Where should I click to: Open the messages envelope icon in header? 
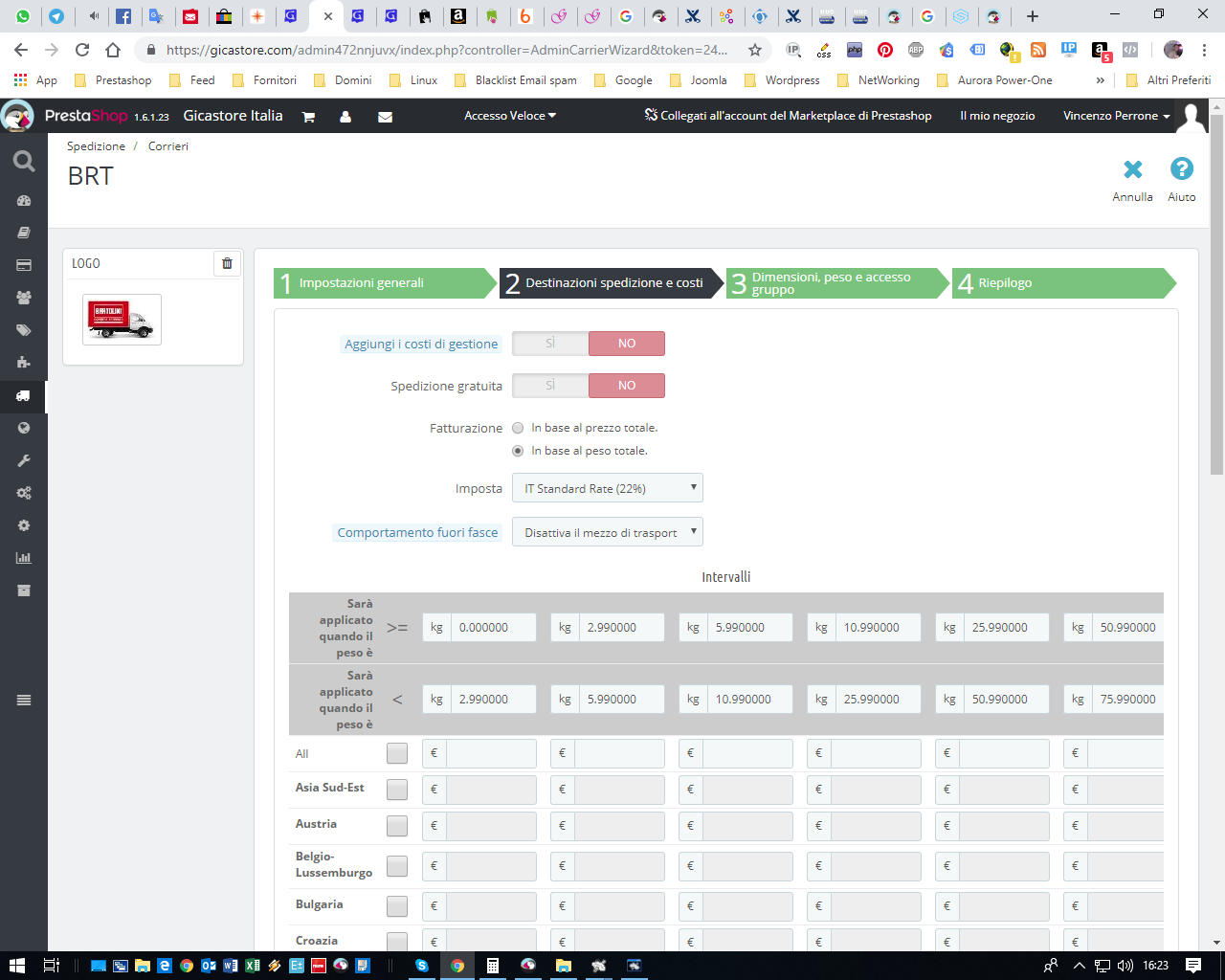[385, 117]
